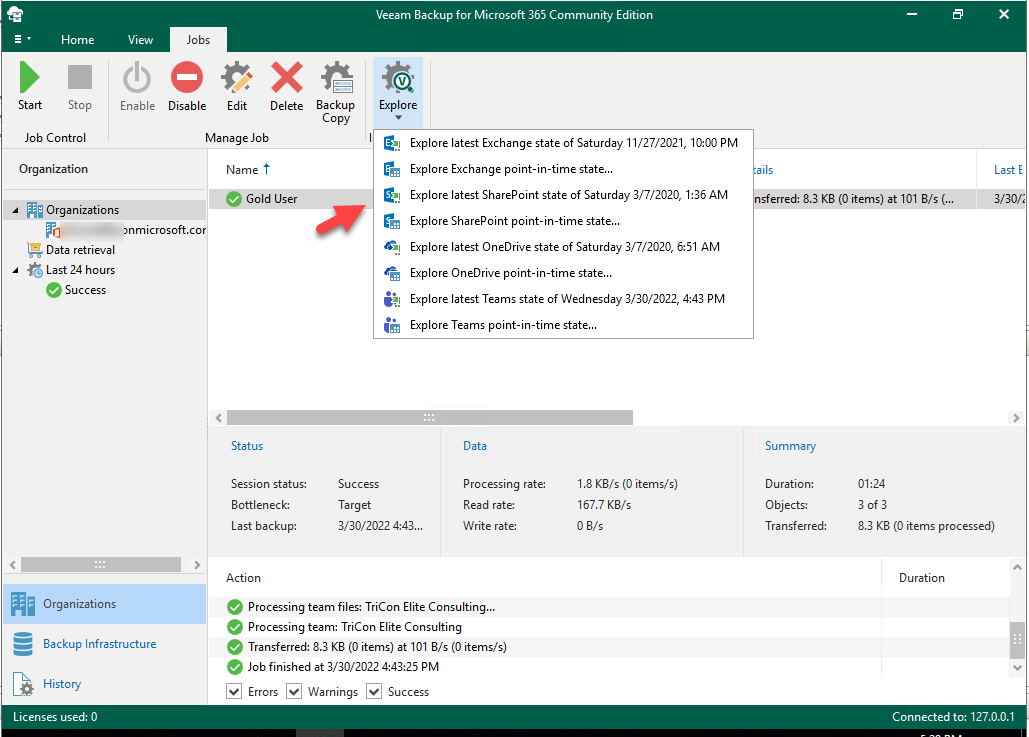Select Data retrieval tree item
Screen dimensions: 1029x737
pos(80,250)
